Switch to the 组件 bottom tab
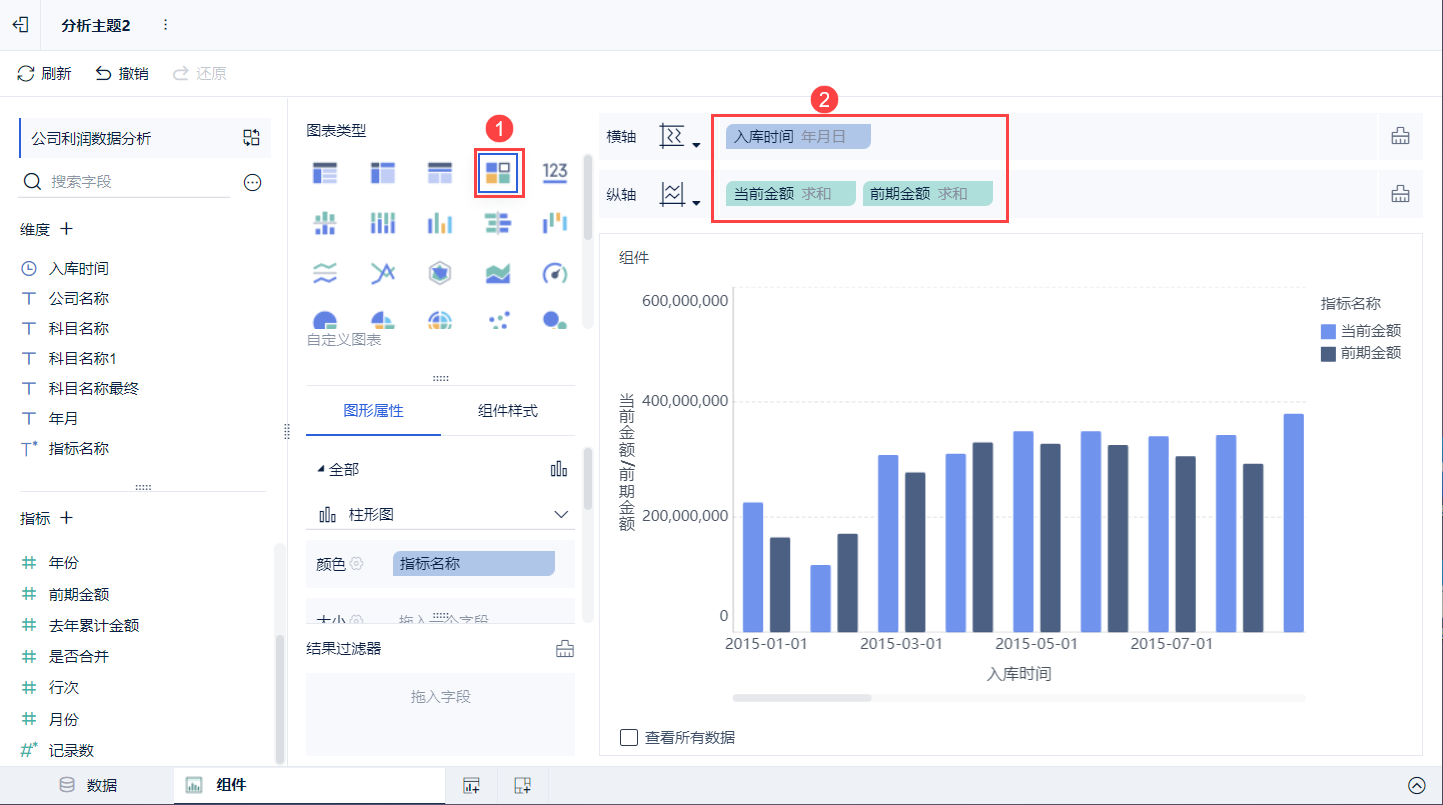Image resolution: width=1443 pixels, height=805 pixels. click(309, 786)
